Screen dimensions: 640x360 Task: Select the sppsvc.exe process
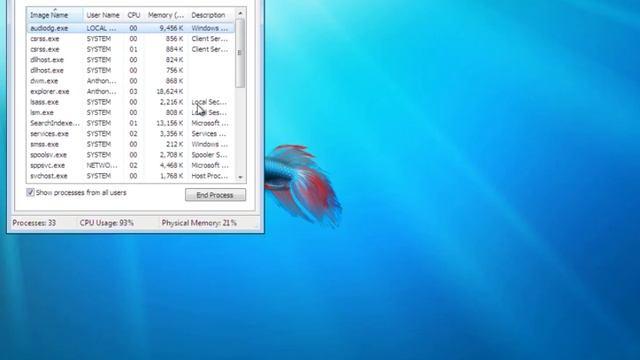pos(131,166)
